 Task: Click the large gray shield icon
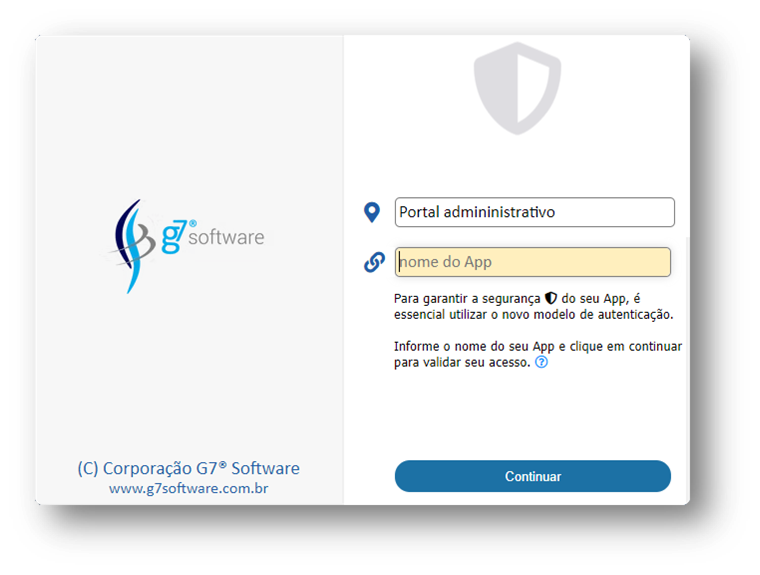[x=517, y=88]
